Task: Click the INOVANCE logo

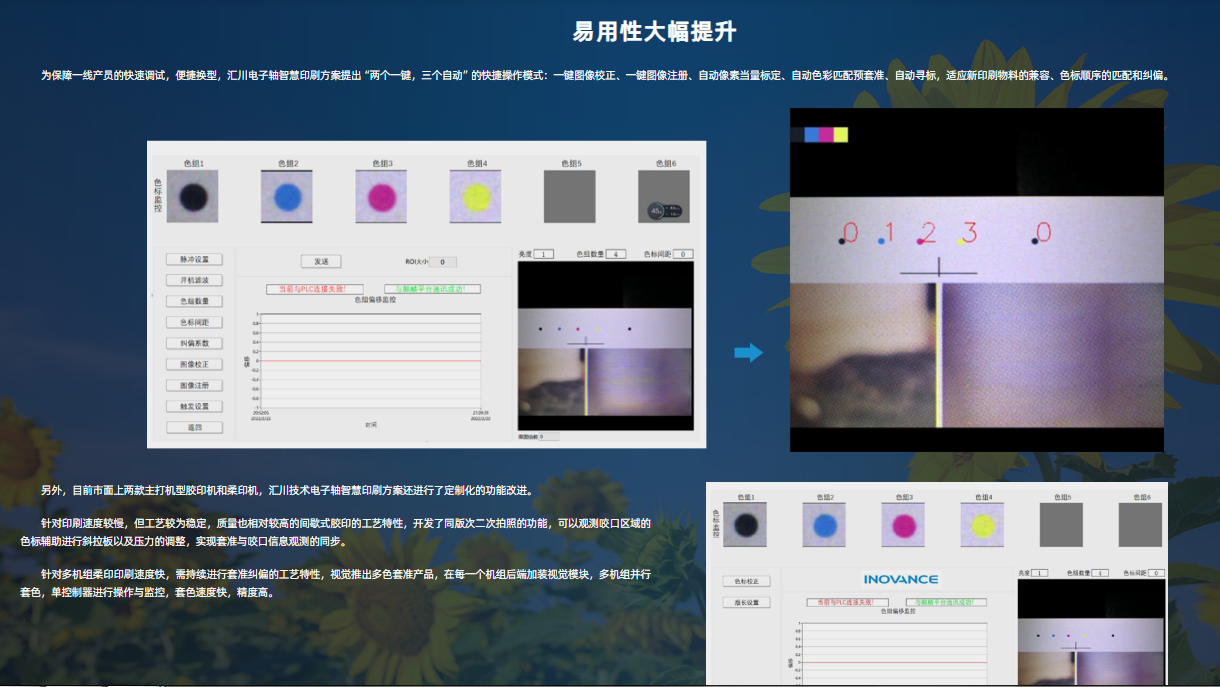Action: point(900,579)
